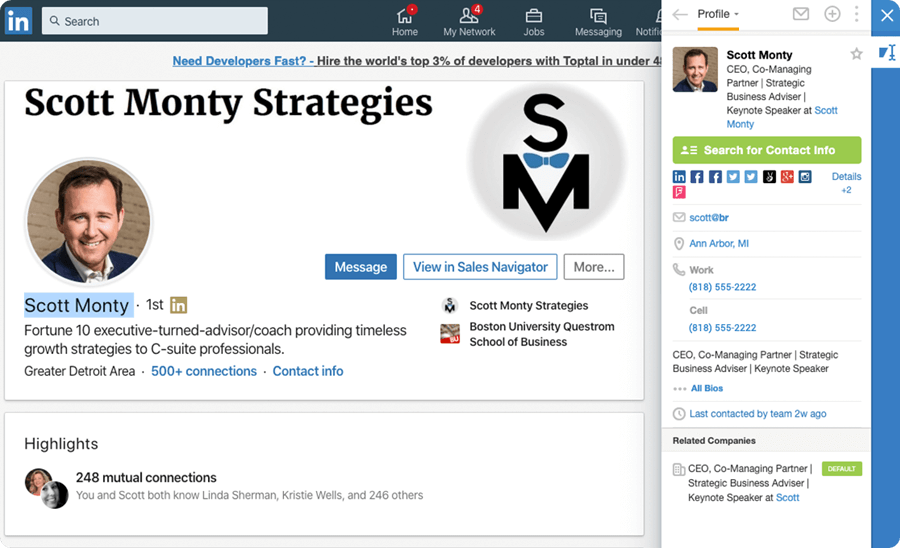The width and height of the screenshot is (900, 548).
Task: Click the highlighted Scott Monty profile name
Action: [x=76, y=305]
